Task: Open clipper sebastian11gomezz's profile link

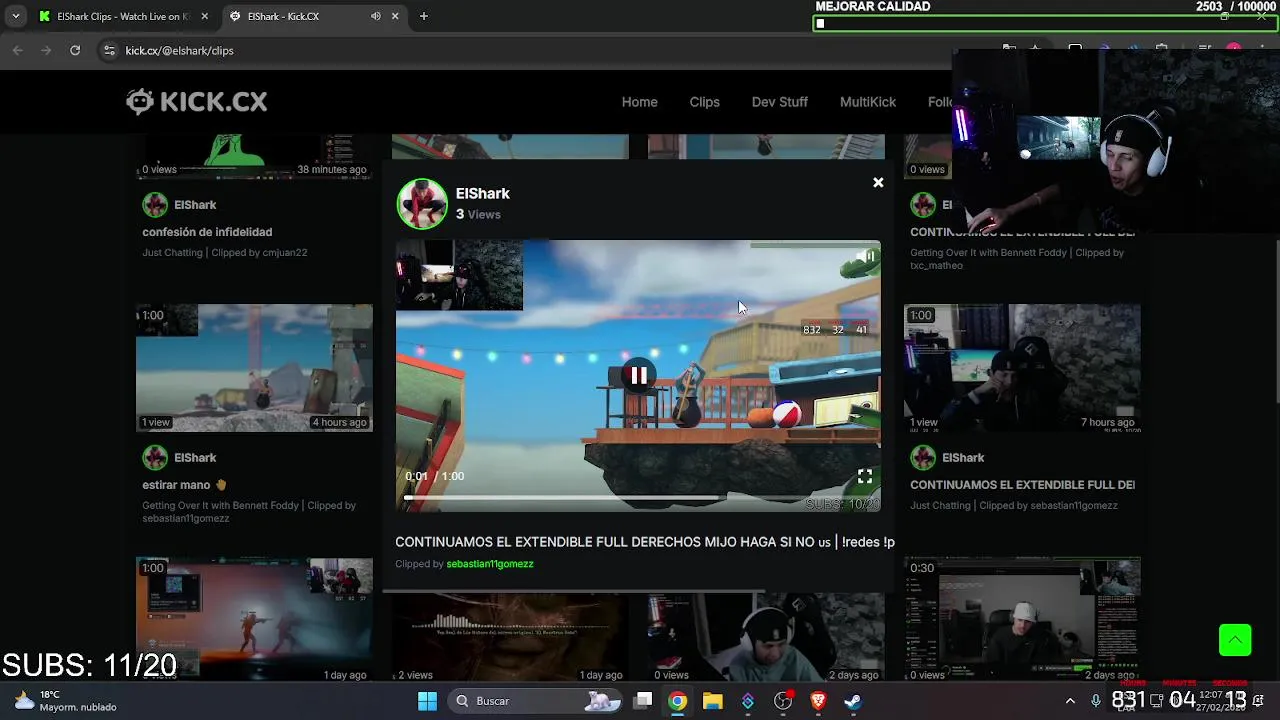Action: pyautogui.click(x=489, y=564)
